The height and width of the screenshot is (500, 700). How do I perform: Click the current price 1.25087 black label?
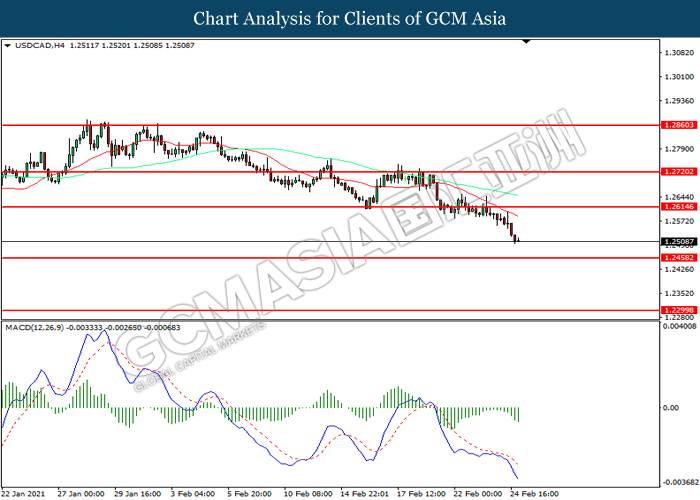(x=679, y=242)
